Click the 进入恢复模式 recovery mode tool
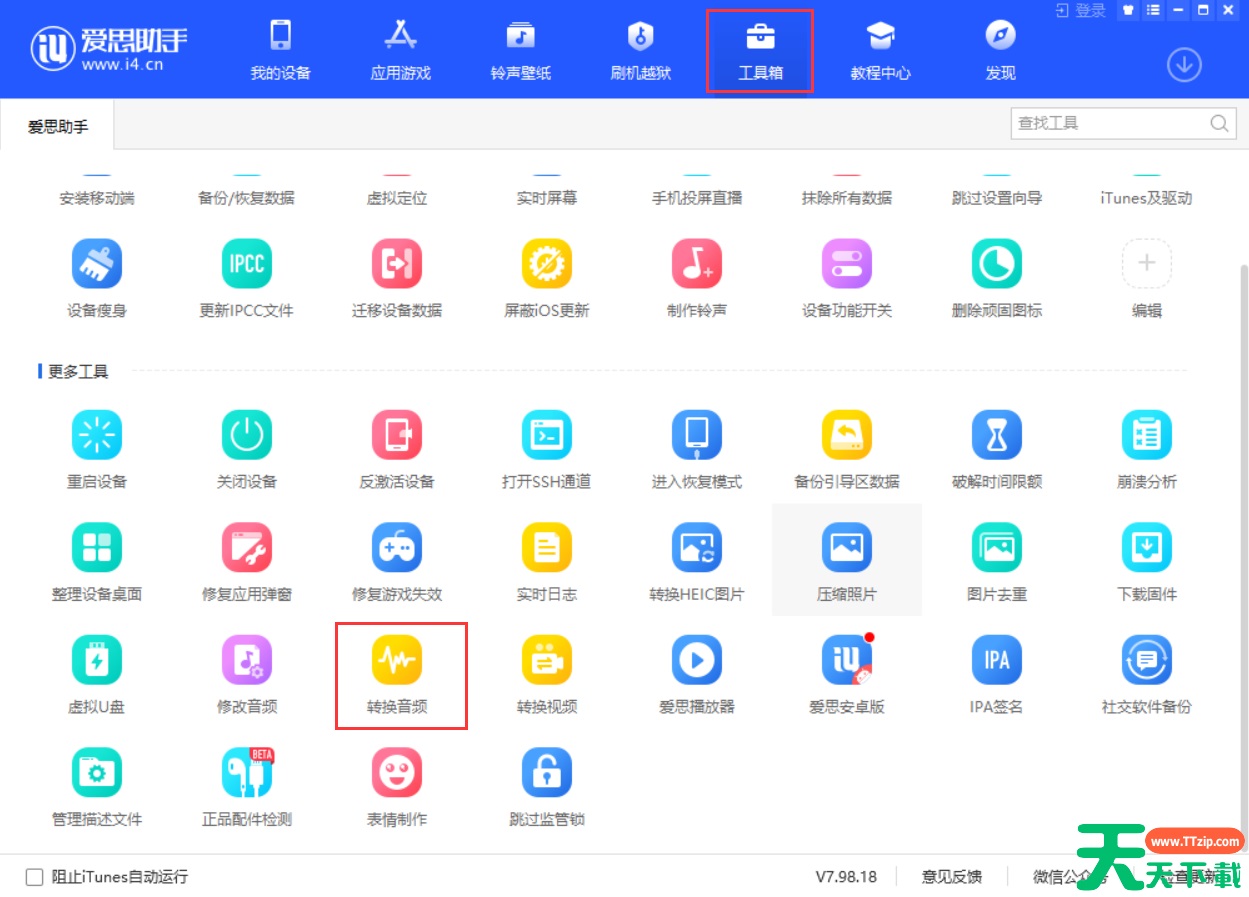Viewport: 1249px width, 897px height. [x=696, y=449]
